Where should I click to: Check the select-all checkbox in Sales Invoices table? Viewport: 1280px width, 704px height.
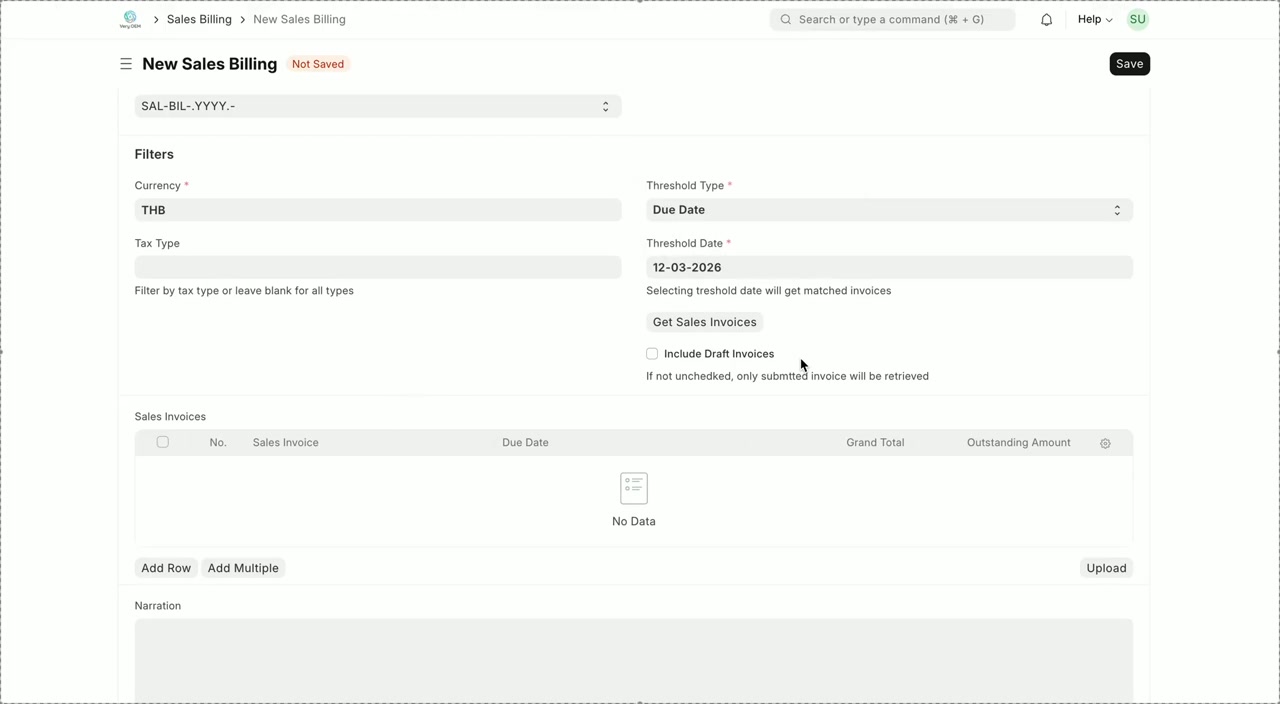point(163,442)
